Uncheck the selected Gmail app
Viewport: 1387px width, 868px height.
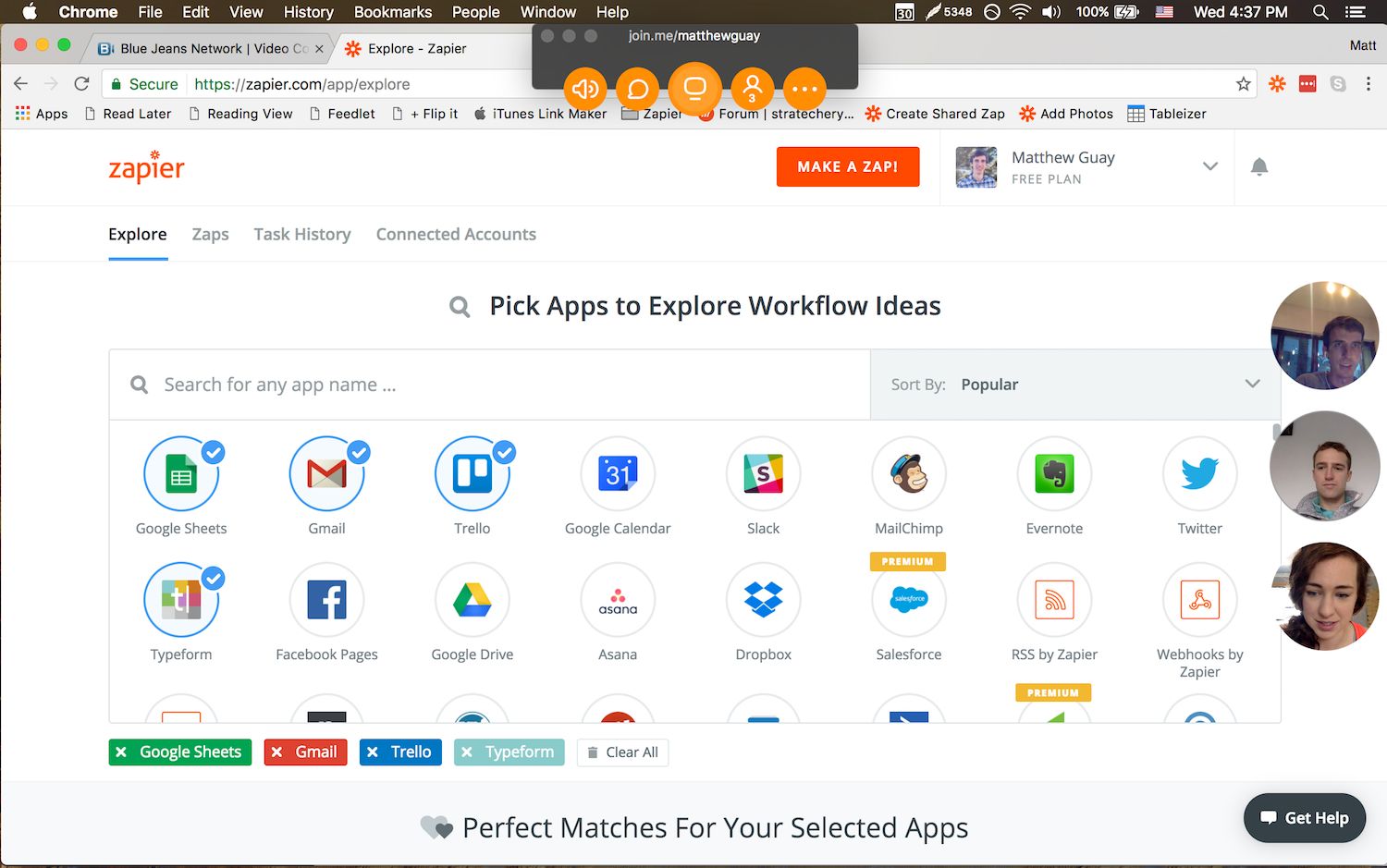(x=326, y=474)
